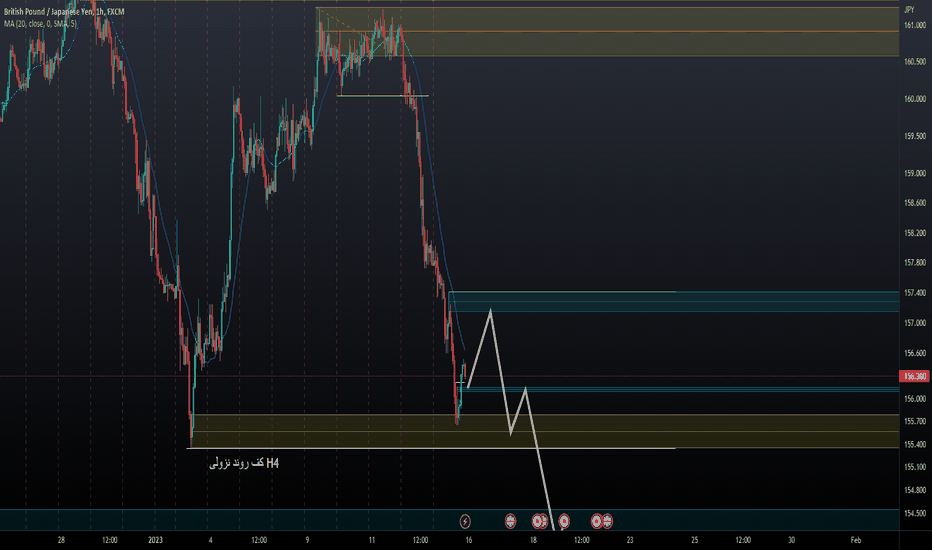
Task: Click the Feb label on the time axis
Action: pyautogui.click(x=855, y=540)
